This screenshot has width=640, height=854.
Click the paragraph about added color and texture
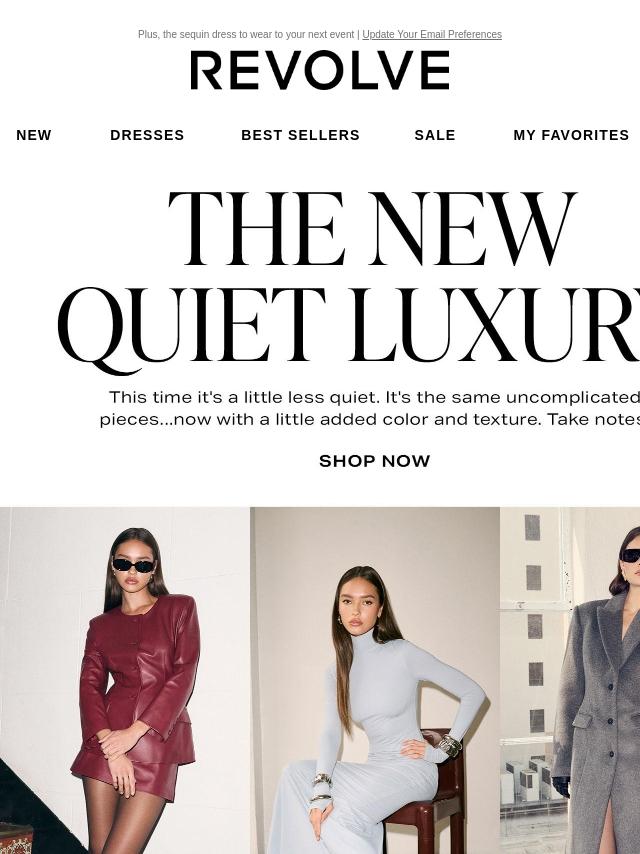[x=370, y=408]
